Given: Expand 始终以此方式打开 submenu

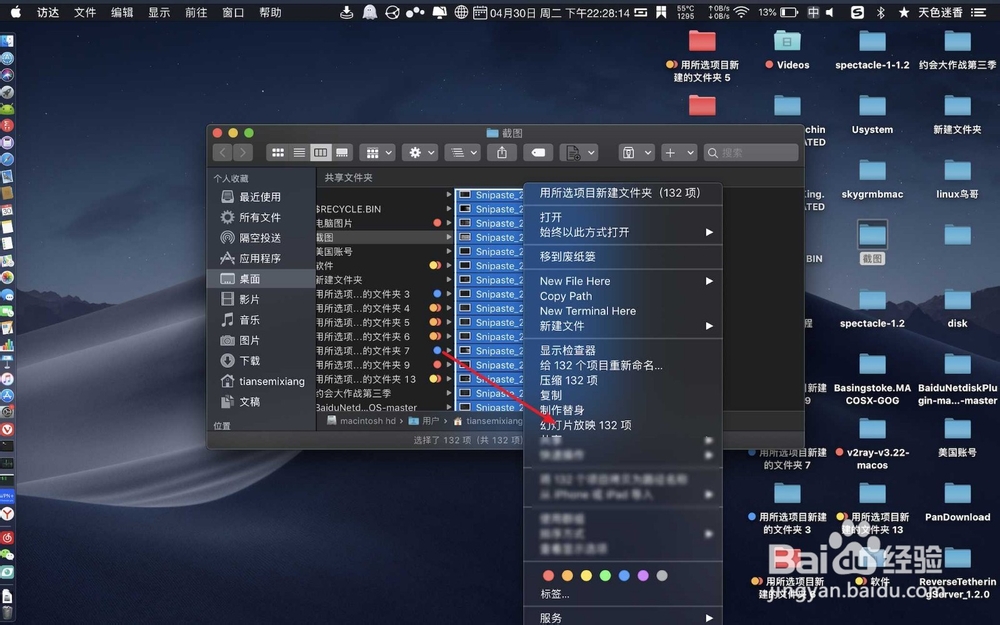Looking at the screenshot, I should [622, 232].
